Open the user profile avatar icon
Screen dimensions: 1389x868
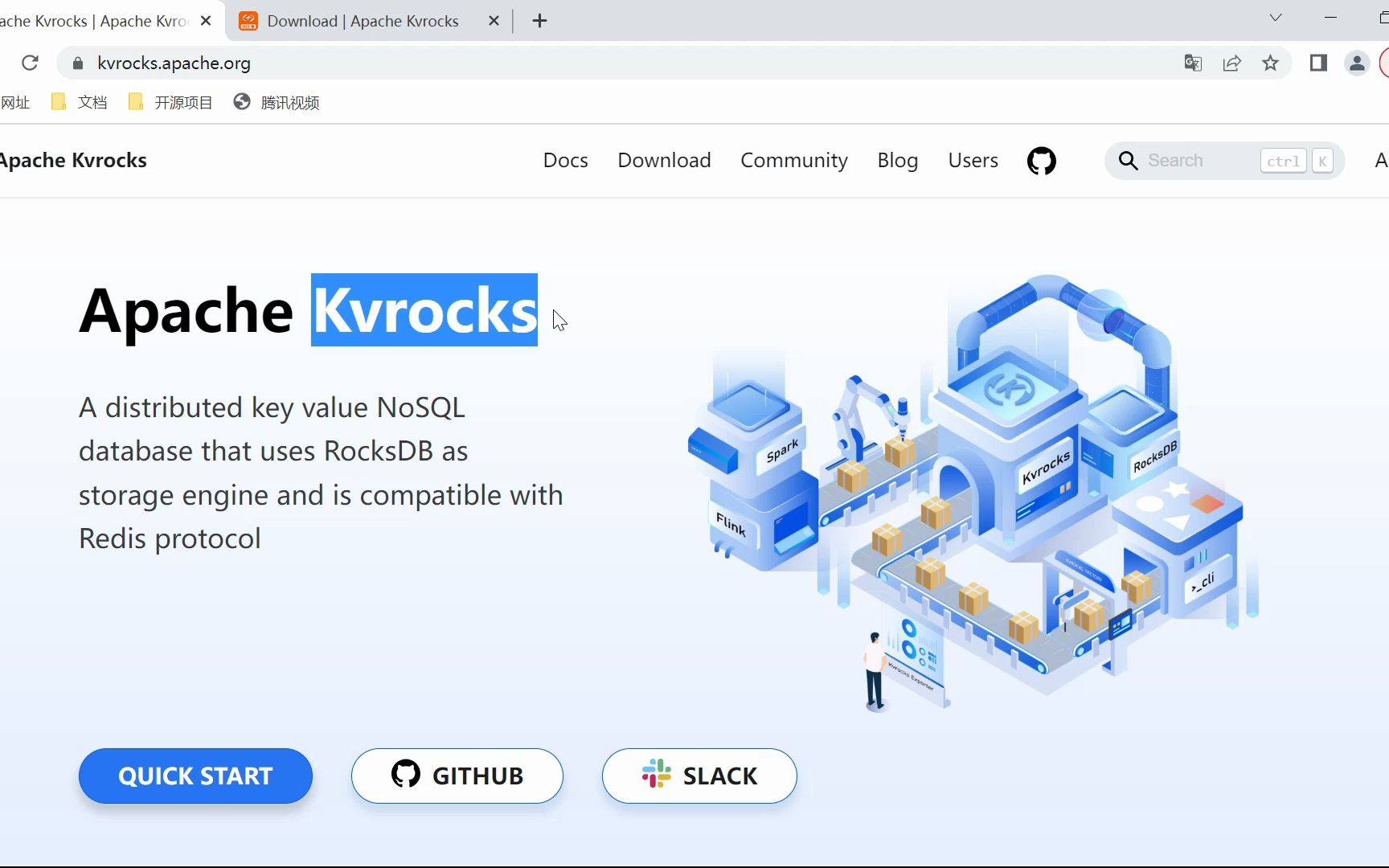(1357, 63)
